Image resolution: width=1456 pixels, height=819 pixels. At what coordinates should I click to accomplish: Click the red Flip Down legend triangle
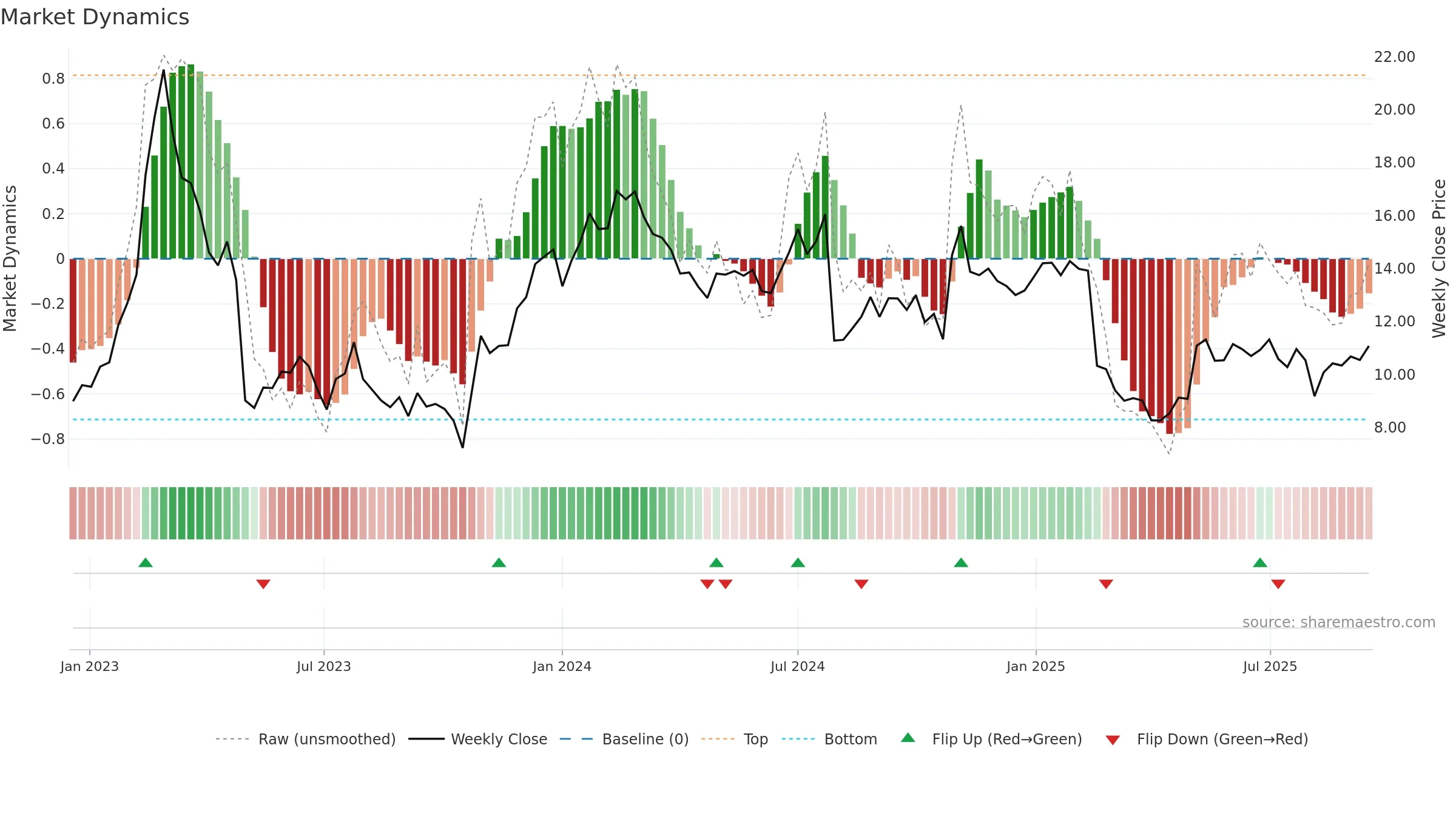click(1113, 740)
